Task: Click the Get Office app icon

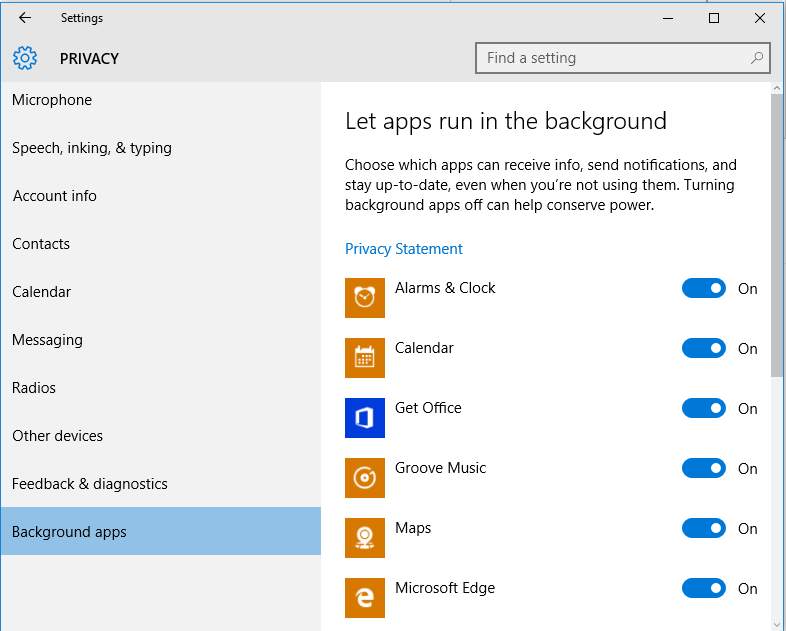Action: [x=365, y=418]
